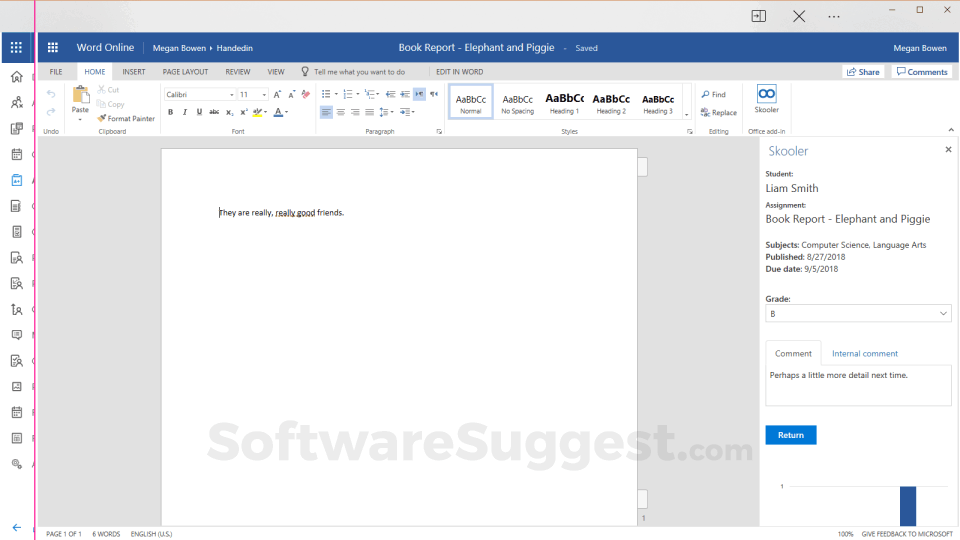Toggle left alignment of paragraph
The height and width of the screenshot is (540, 960).
pos(326,112)
